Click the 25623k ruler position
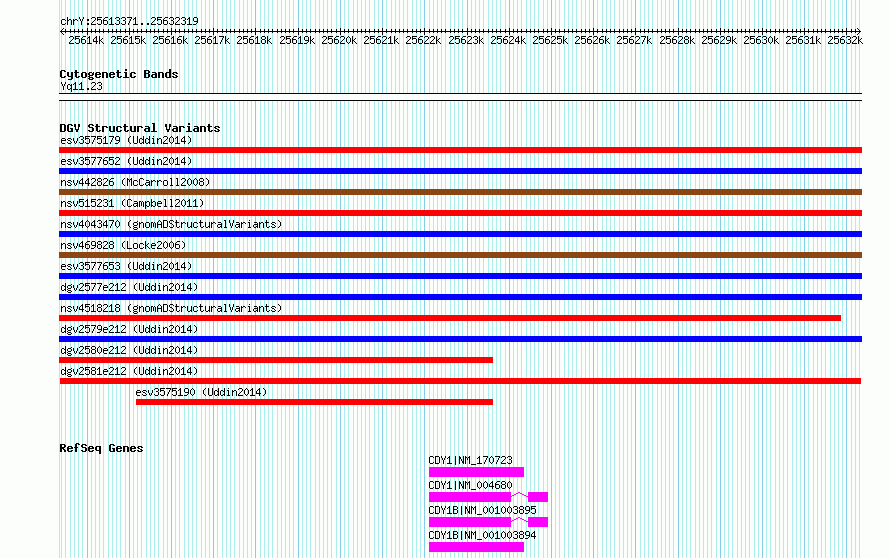The height and width of the screenshot is (558, 890). 466,40
